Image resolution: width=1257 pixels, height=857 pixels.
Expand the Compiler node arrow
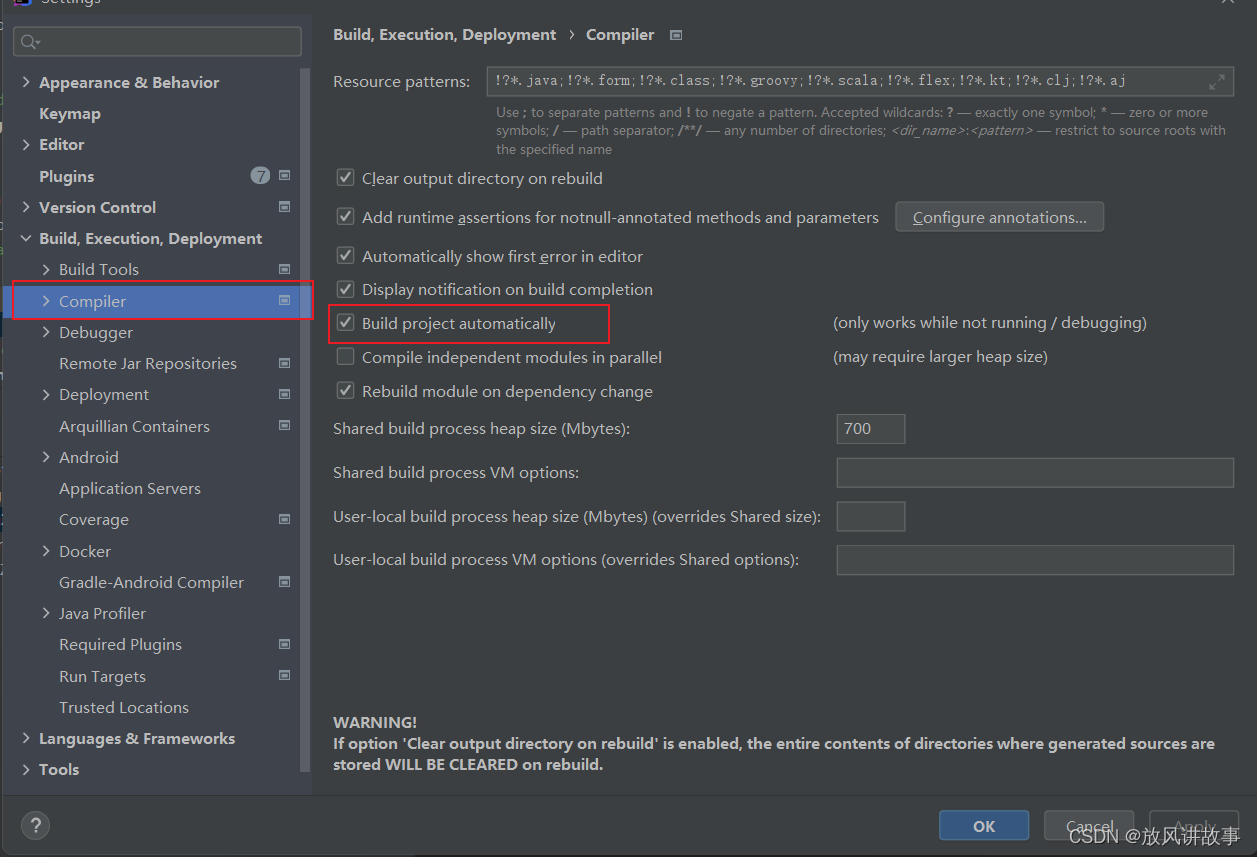46,301
